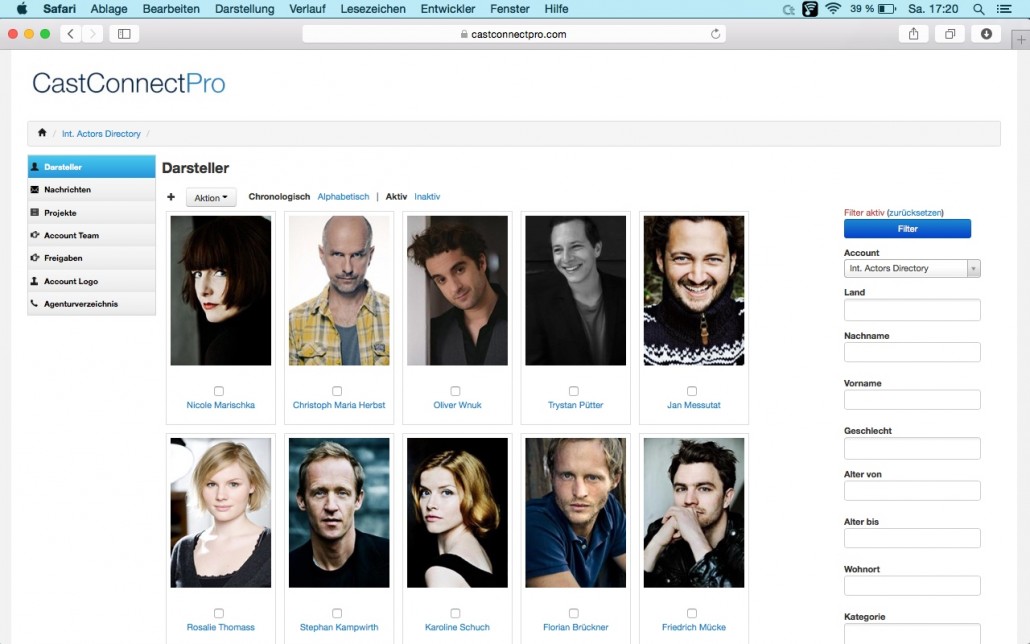The height and width of the screenshot is (644, 1030).
Task: Click the Nachname input field
Action: [x=912, y=352]
